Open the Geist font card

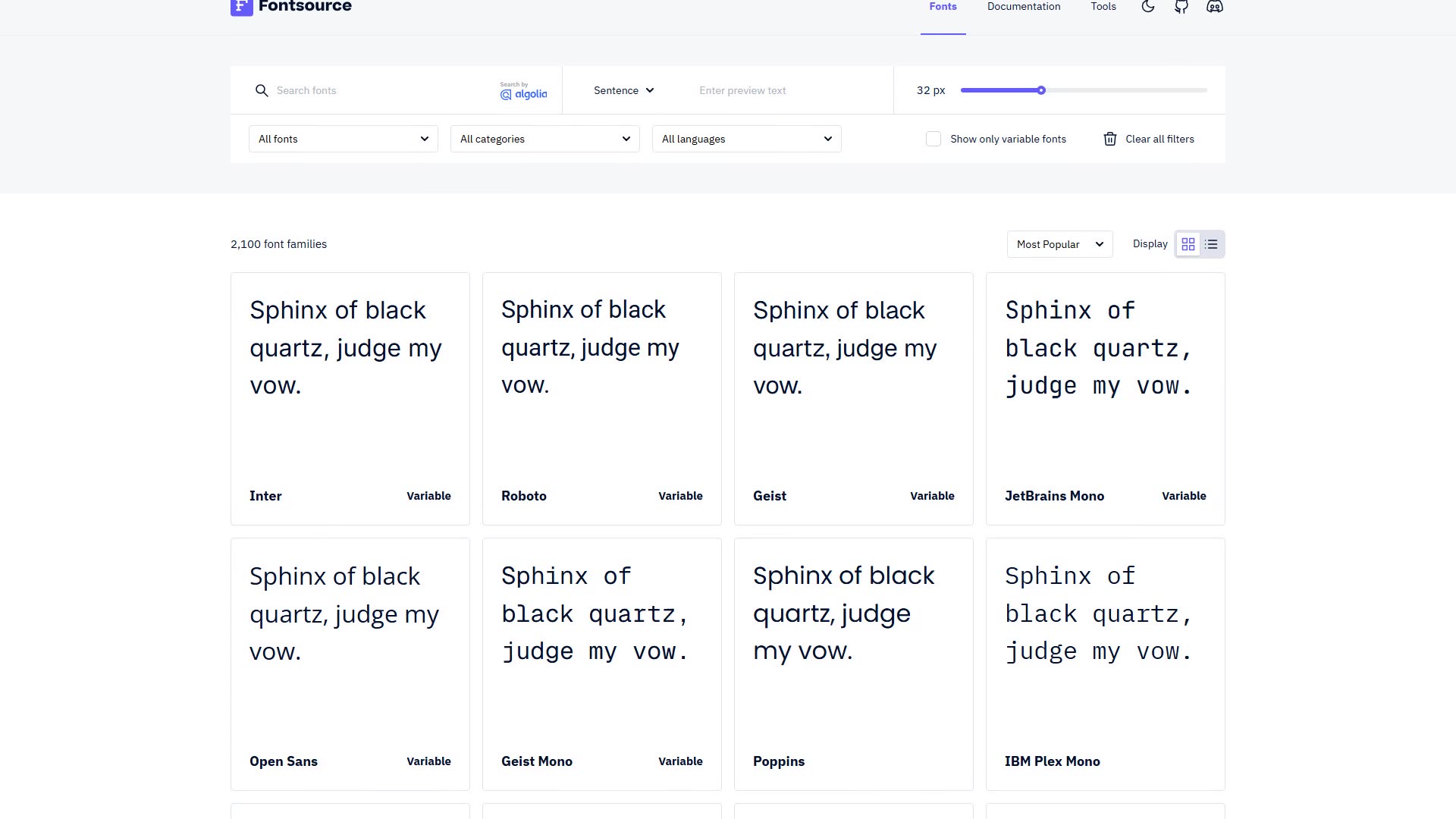point(854,399)
